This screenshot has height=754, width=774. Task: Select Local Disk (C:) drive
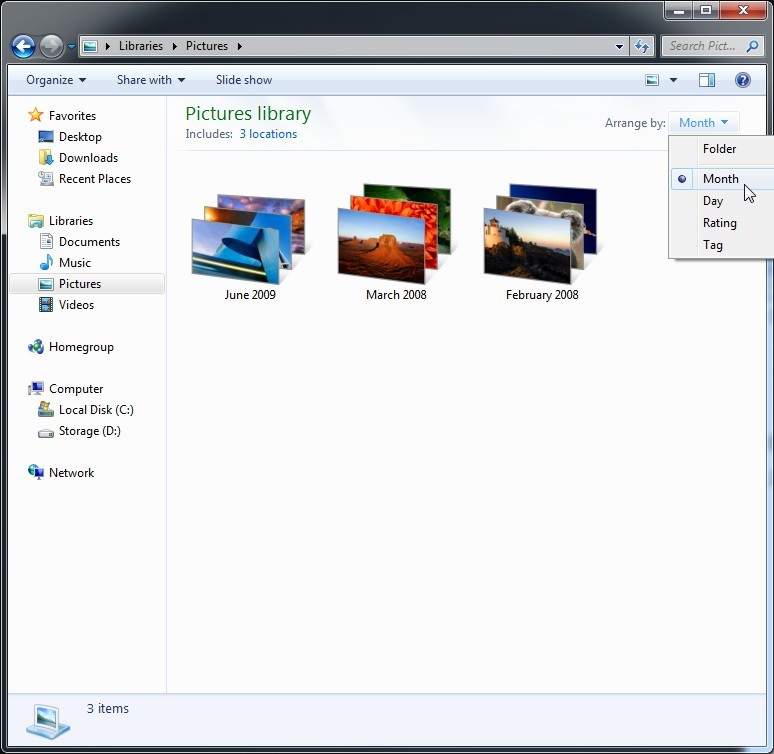pos(95,410)
